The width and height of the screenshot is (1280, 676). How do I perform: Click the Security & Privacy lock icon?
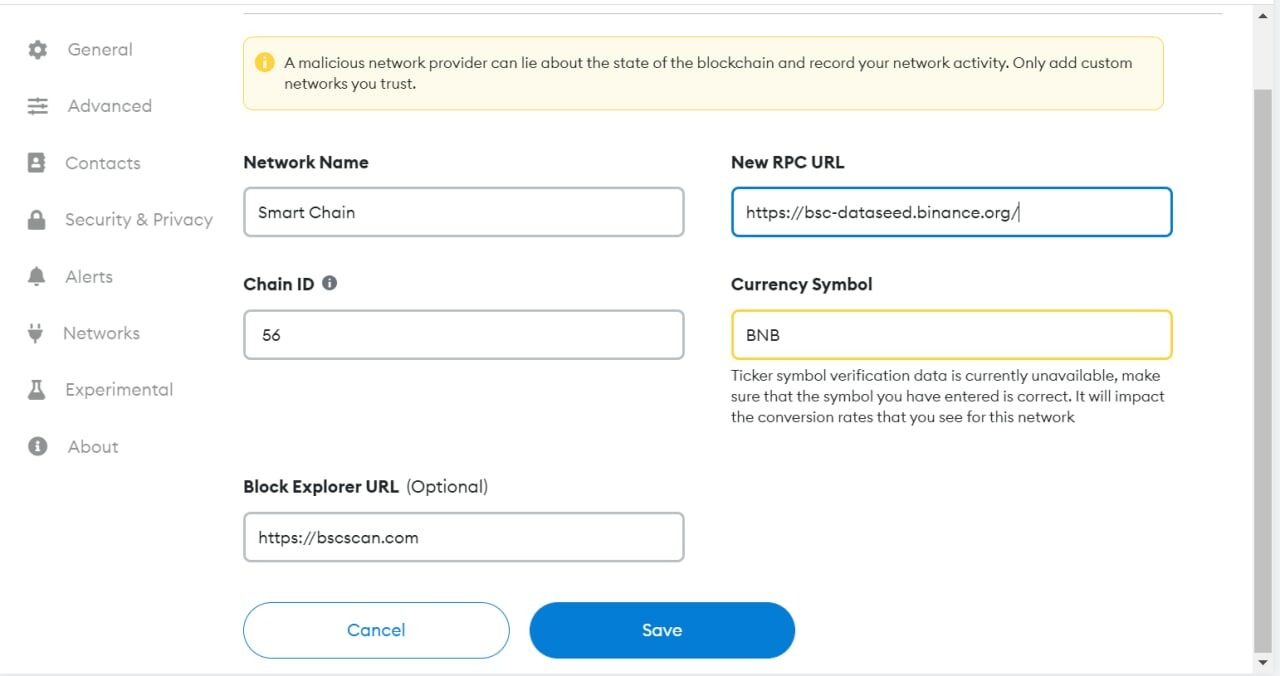pyautogui.click(x=37, y=220)
